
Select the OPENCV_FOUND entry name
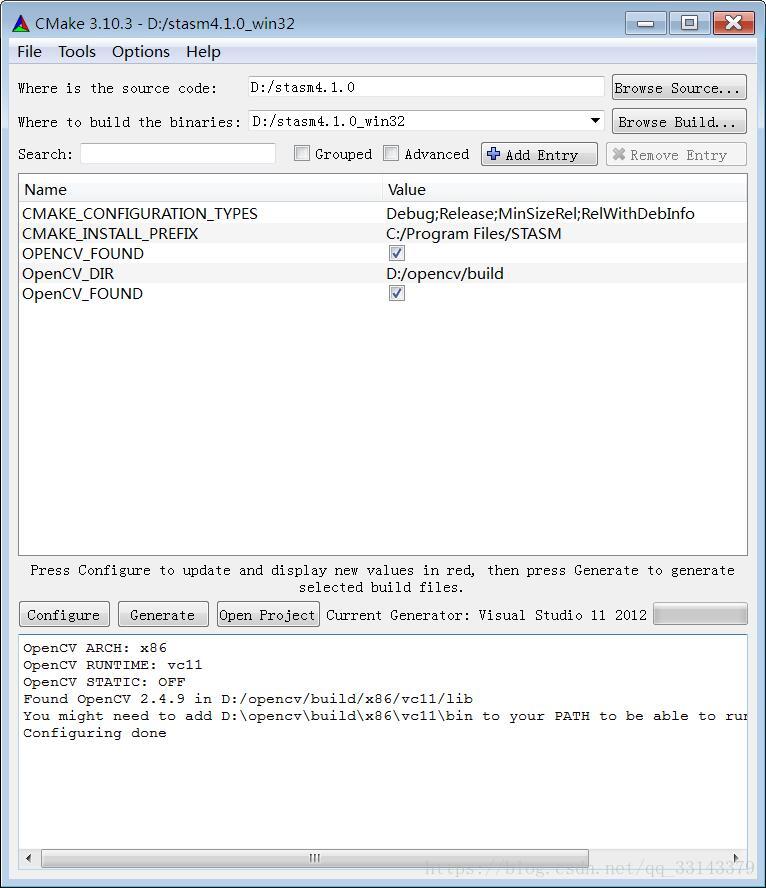[83, 253]
